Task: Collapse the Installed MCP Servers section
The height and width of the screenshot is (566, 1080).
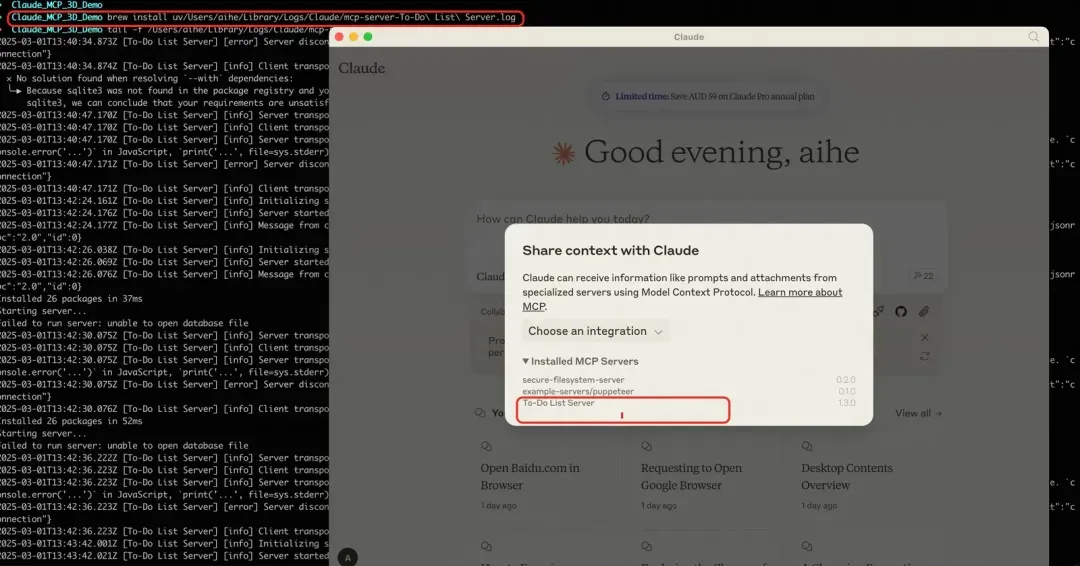Action: coord(580,361)
